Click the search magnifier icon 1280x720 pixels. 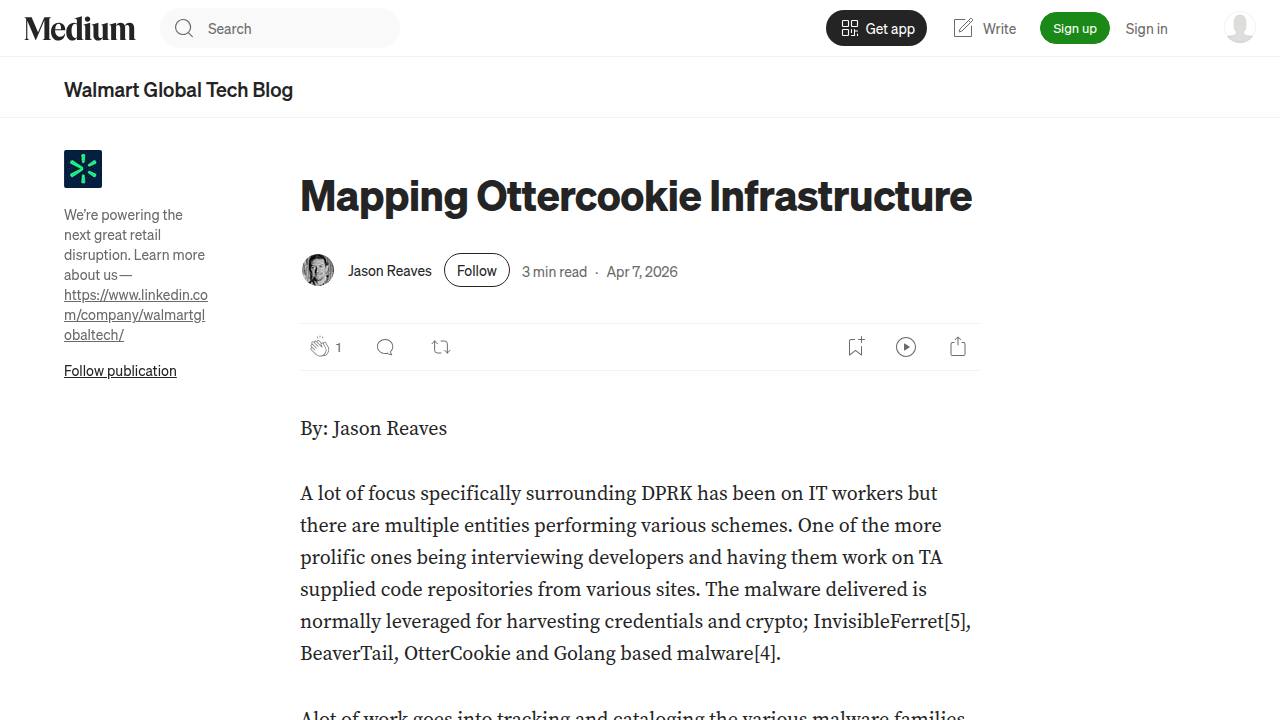184,28
